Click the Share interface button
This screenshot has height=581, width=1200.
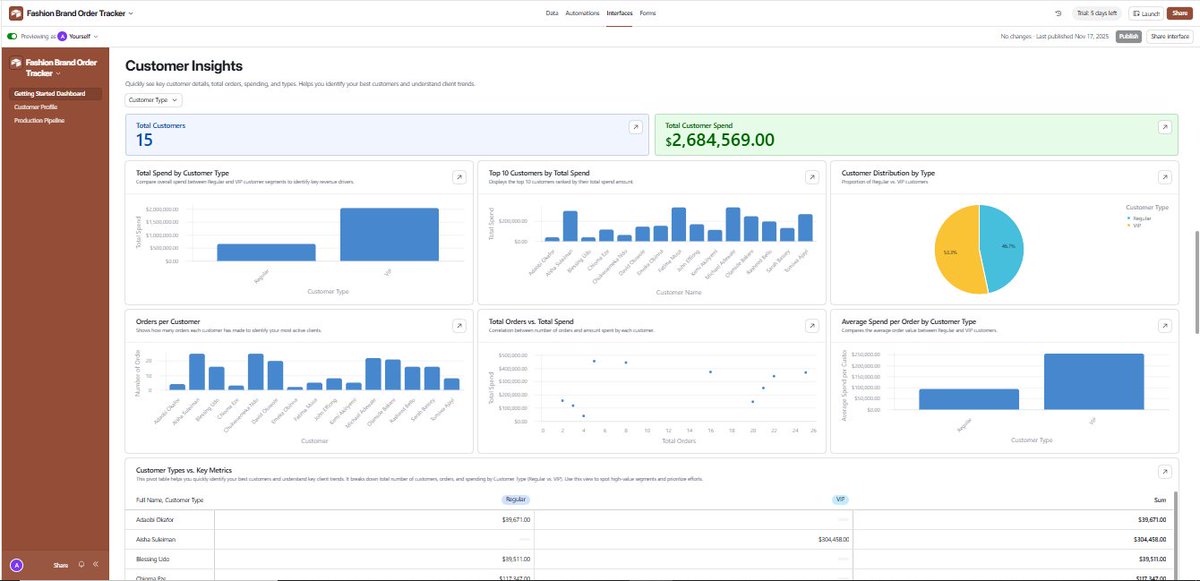[x=1170, y=36]
